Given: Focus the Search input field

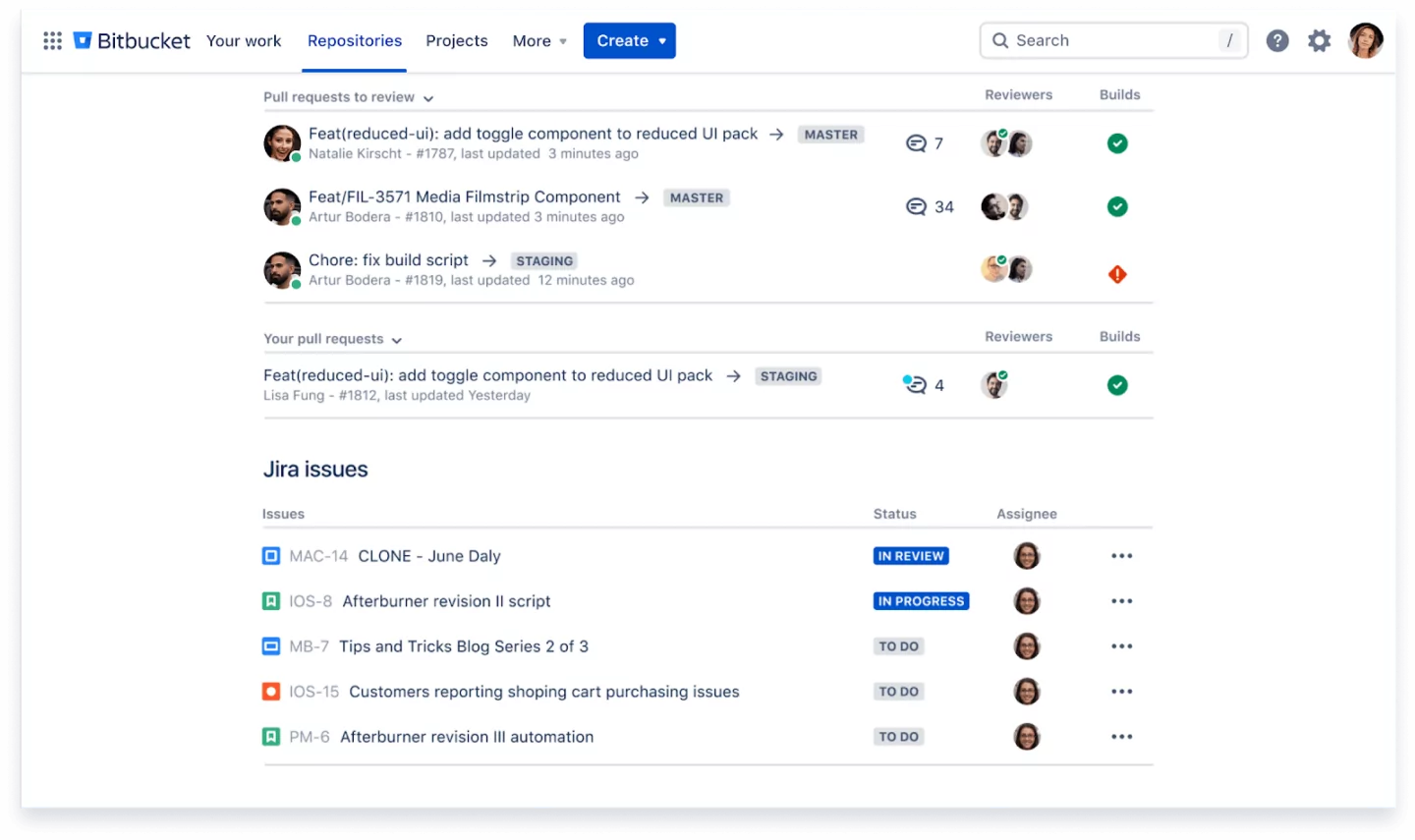Looking at the screenshot, I should [1113, 40].
